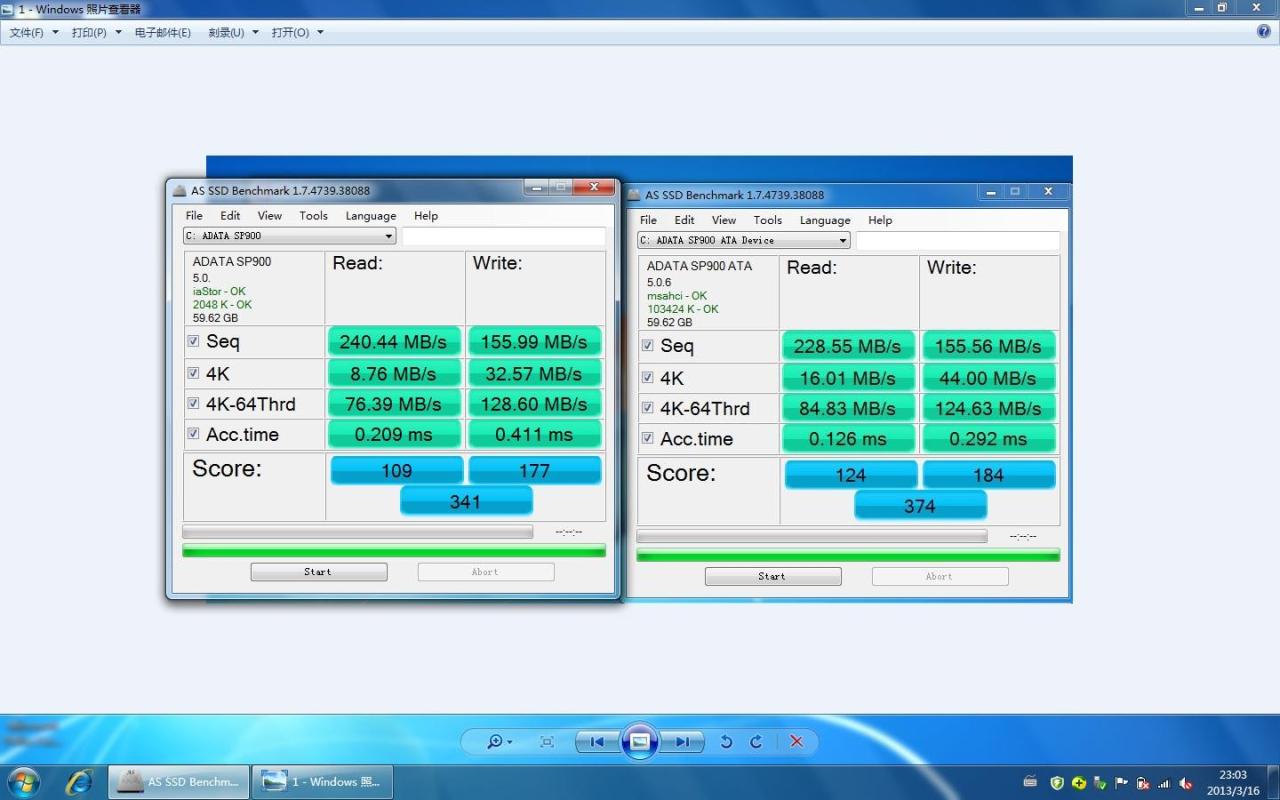Click the actual size fit-to-window icon
The height and width of the screenshot is (800, 1280).
pos(547,742)
